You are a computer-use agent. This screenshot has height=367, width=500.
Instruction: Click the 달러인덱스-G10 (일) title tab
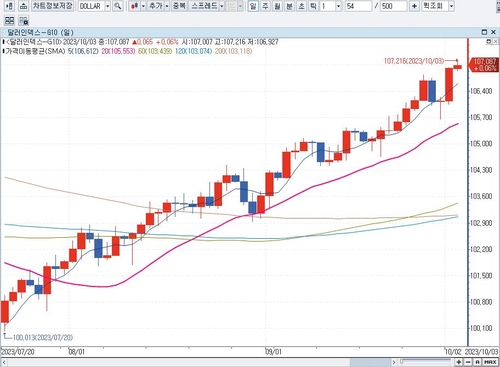tap(40, 32)
